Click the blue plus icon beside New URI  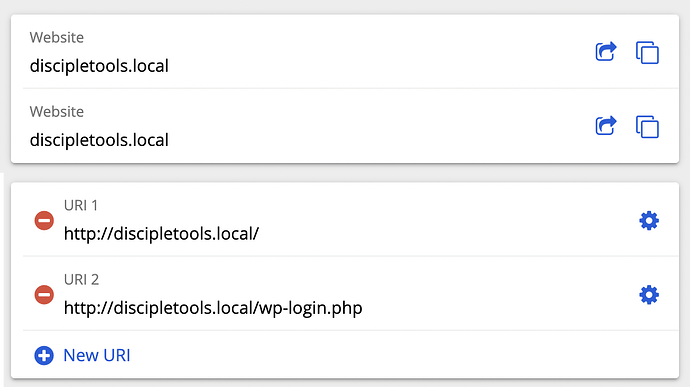(x=44, y=355)
